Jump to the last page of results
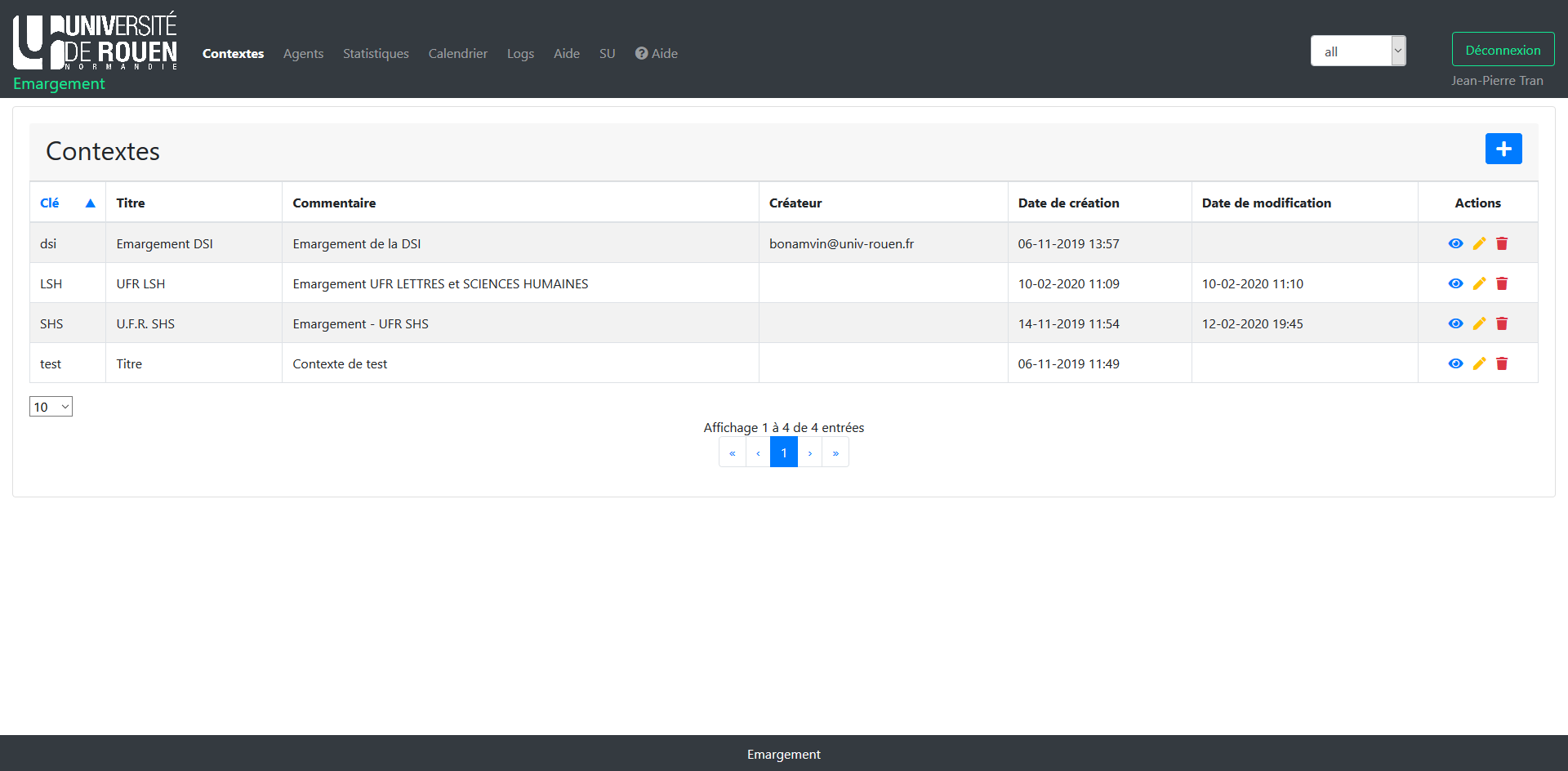This screenshot has height=771, width=1568. (835, 452)
